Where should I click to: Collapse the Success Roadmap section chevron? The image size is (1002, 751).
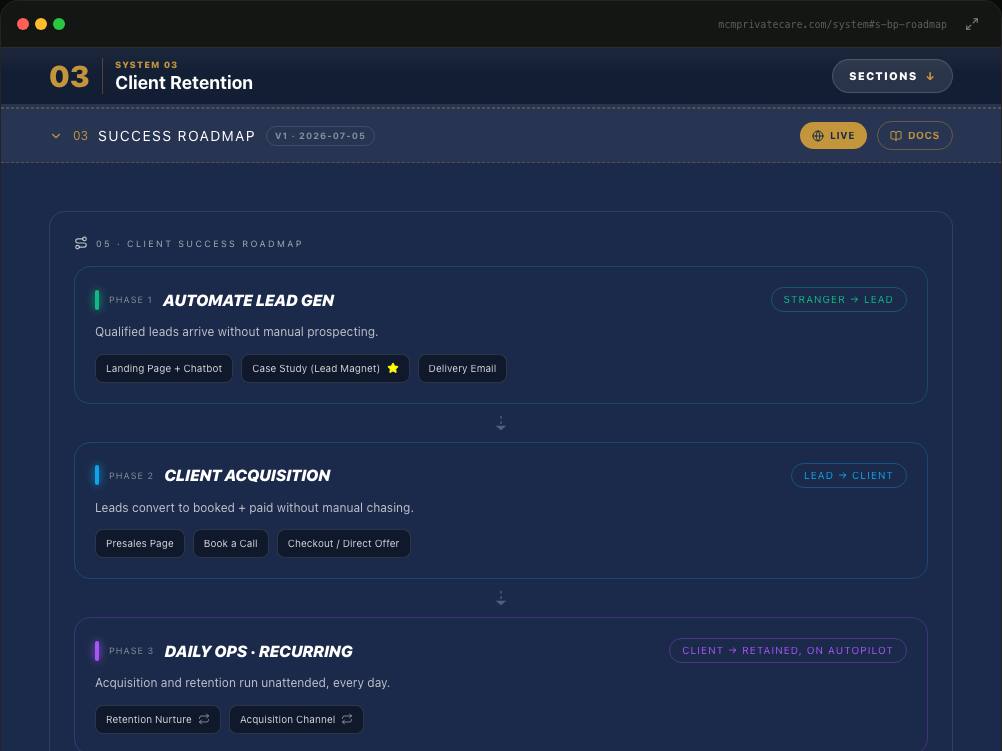coord(56,135)
